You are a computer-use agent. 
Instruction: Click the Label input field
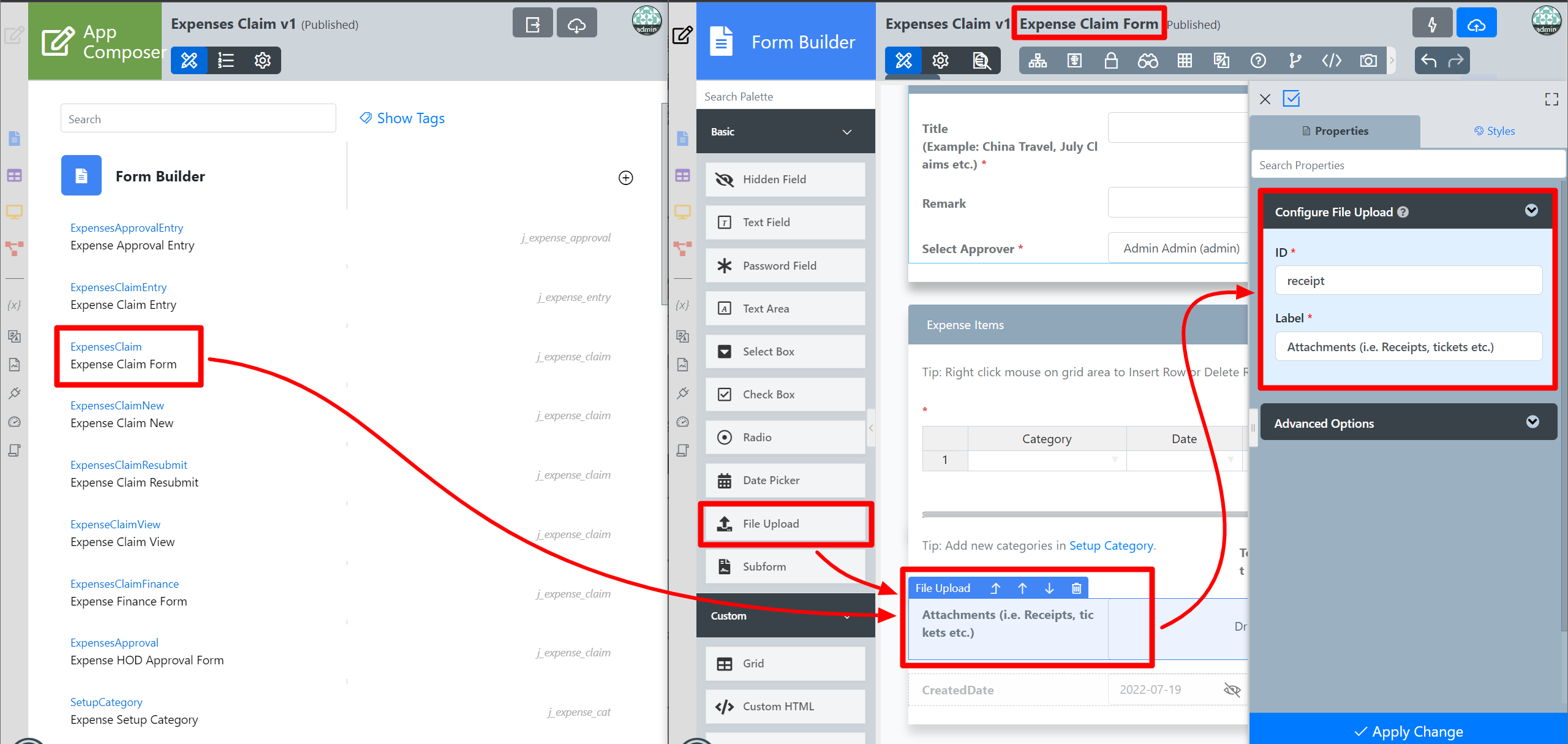pyautogui.click(x=1408, y=347)
